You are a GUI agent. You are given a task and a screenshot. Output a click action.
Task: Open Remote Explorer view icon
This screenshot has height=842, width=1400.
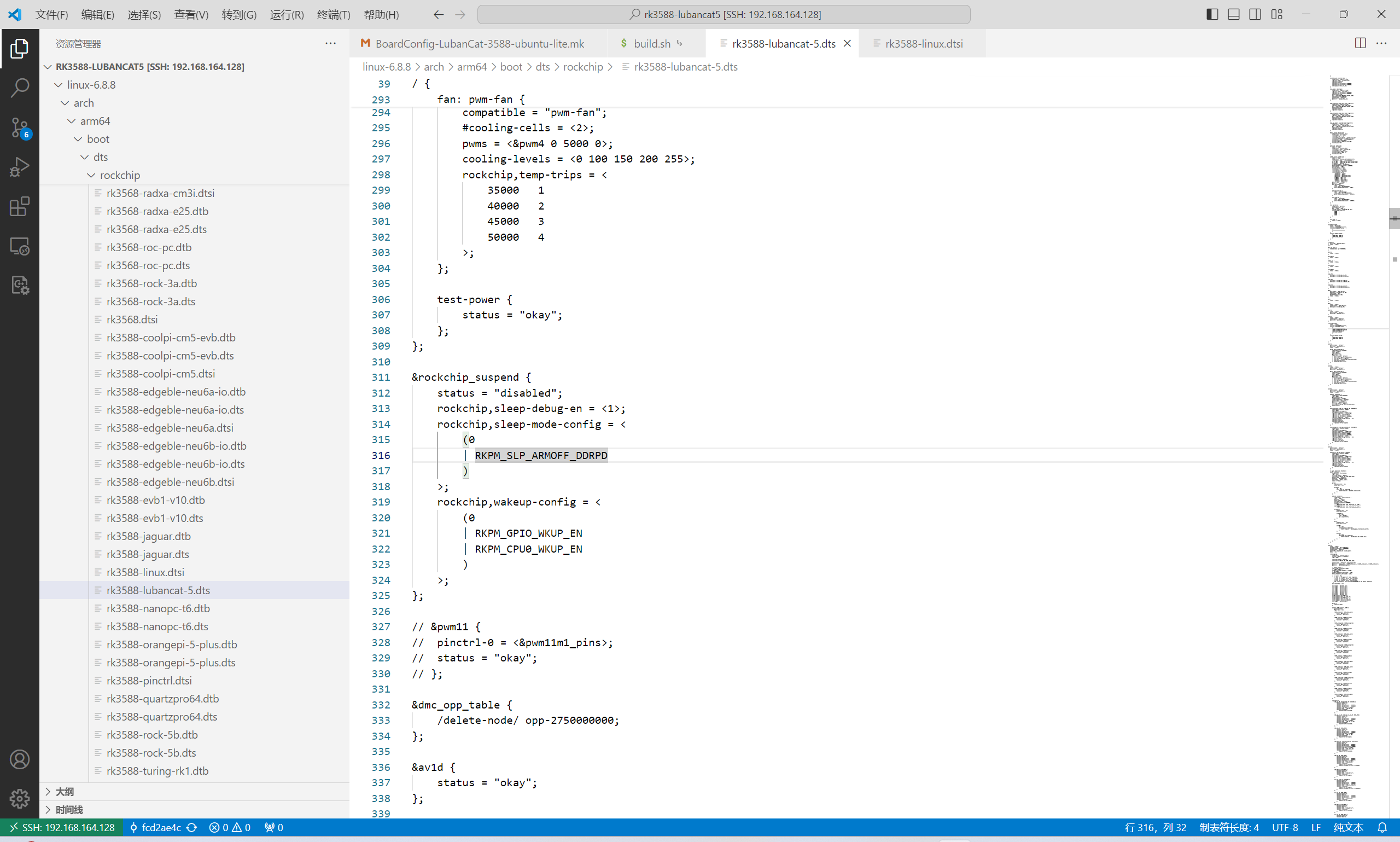coord(19,246)
